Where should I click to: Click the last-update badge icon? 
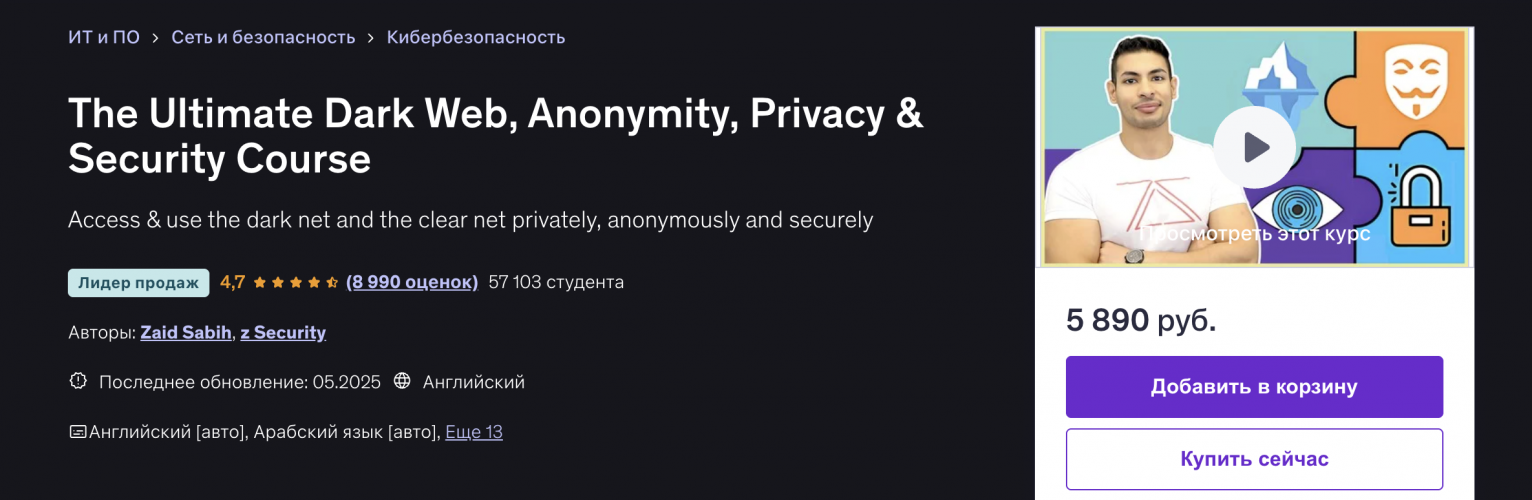coord(78,381)
